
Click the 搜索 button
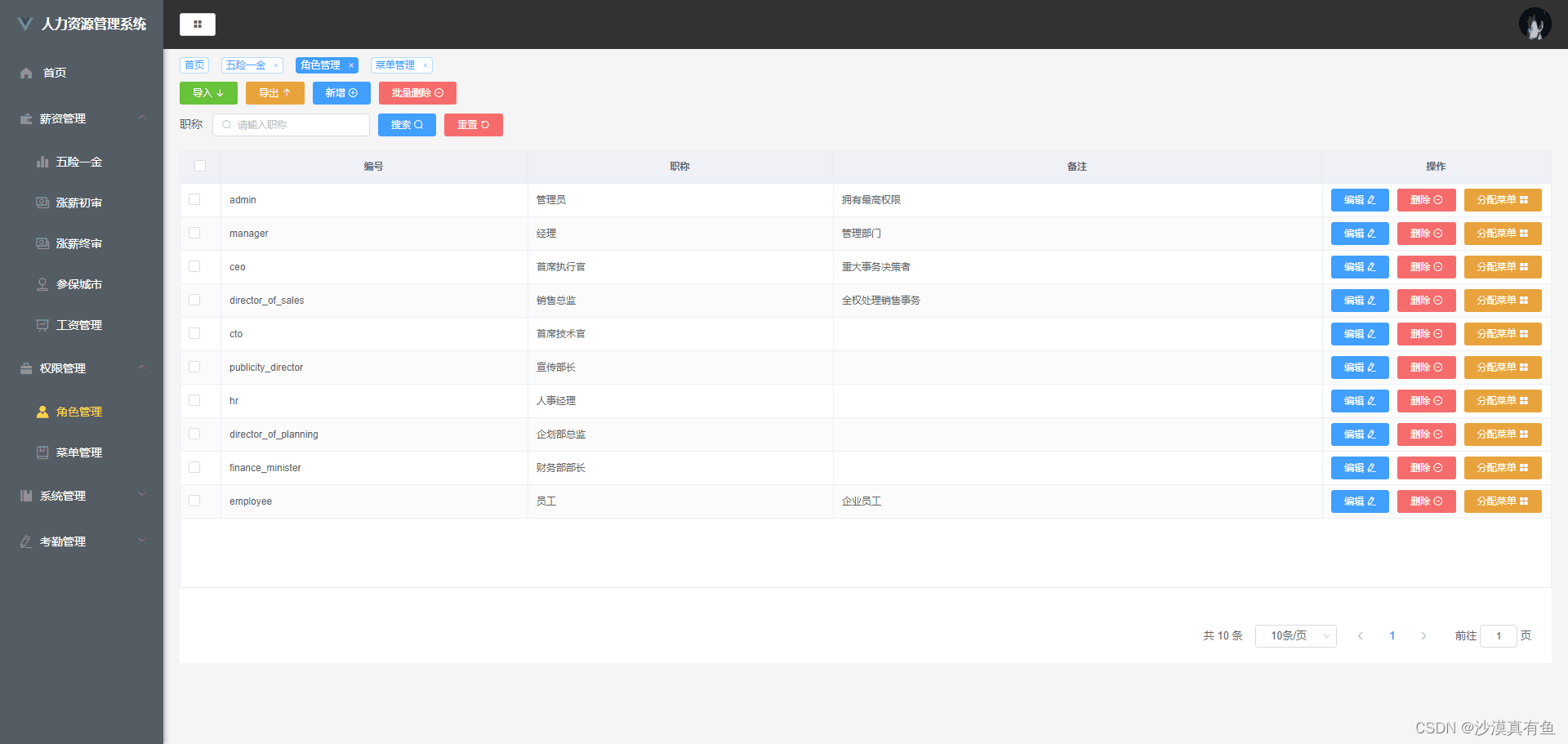pyautogui.click(x=407, y=125)
